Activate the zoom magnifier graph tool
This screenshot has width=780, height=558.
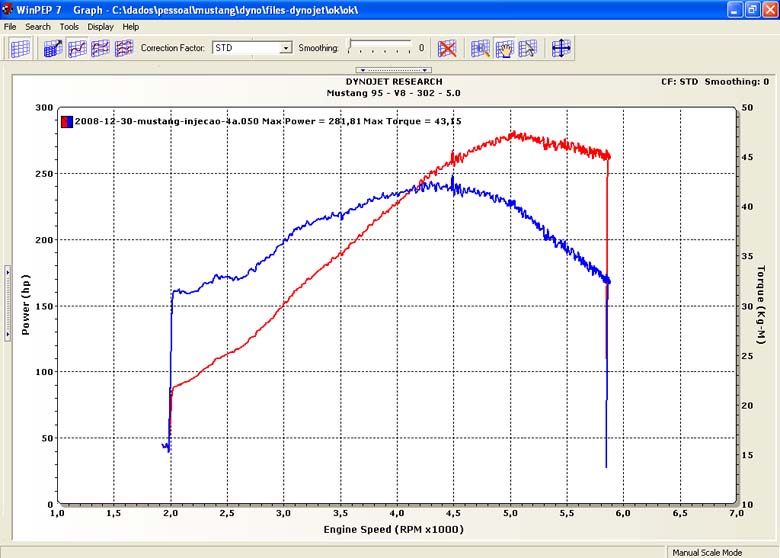click(x=480, y=48)
